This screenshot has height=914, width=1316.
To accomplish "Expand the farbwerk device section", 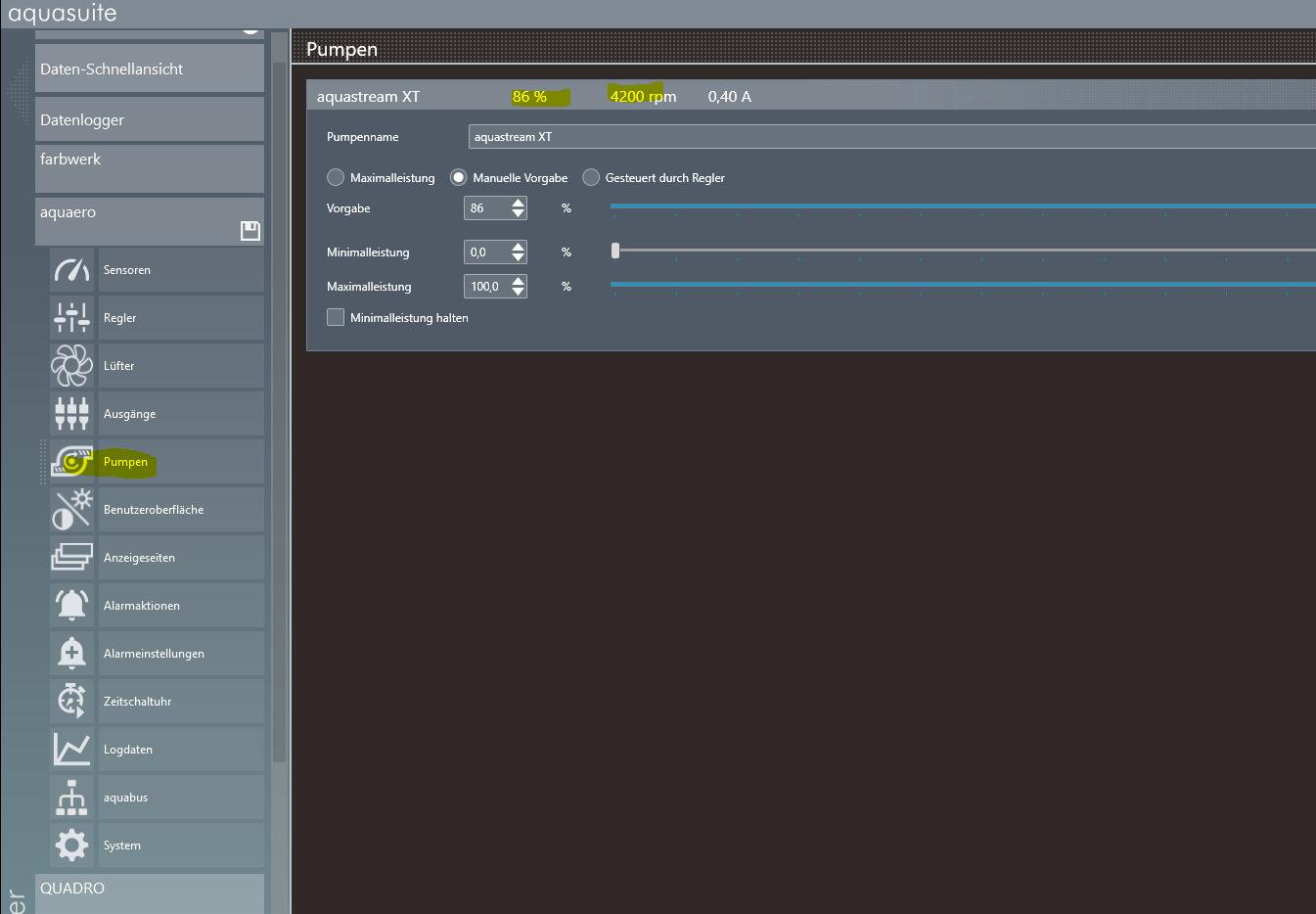I will point(150,167).
